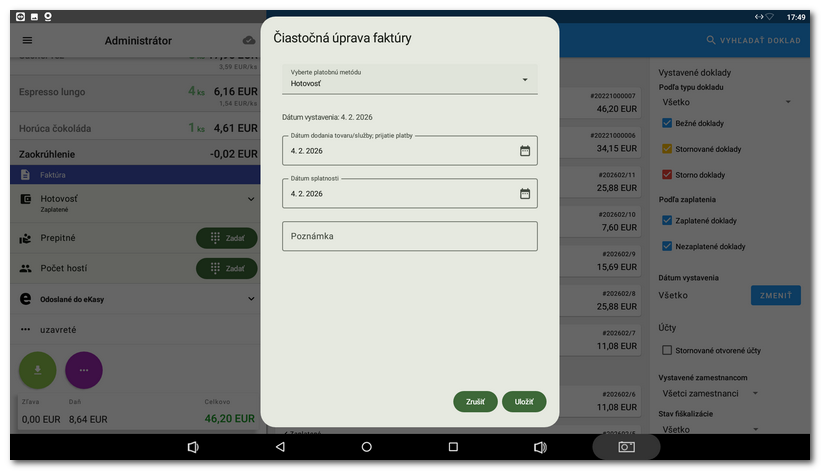
Task: Open the payment method Hotovosť dropdown
Action: tap(409, 79)
